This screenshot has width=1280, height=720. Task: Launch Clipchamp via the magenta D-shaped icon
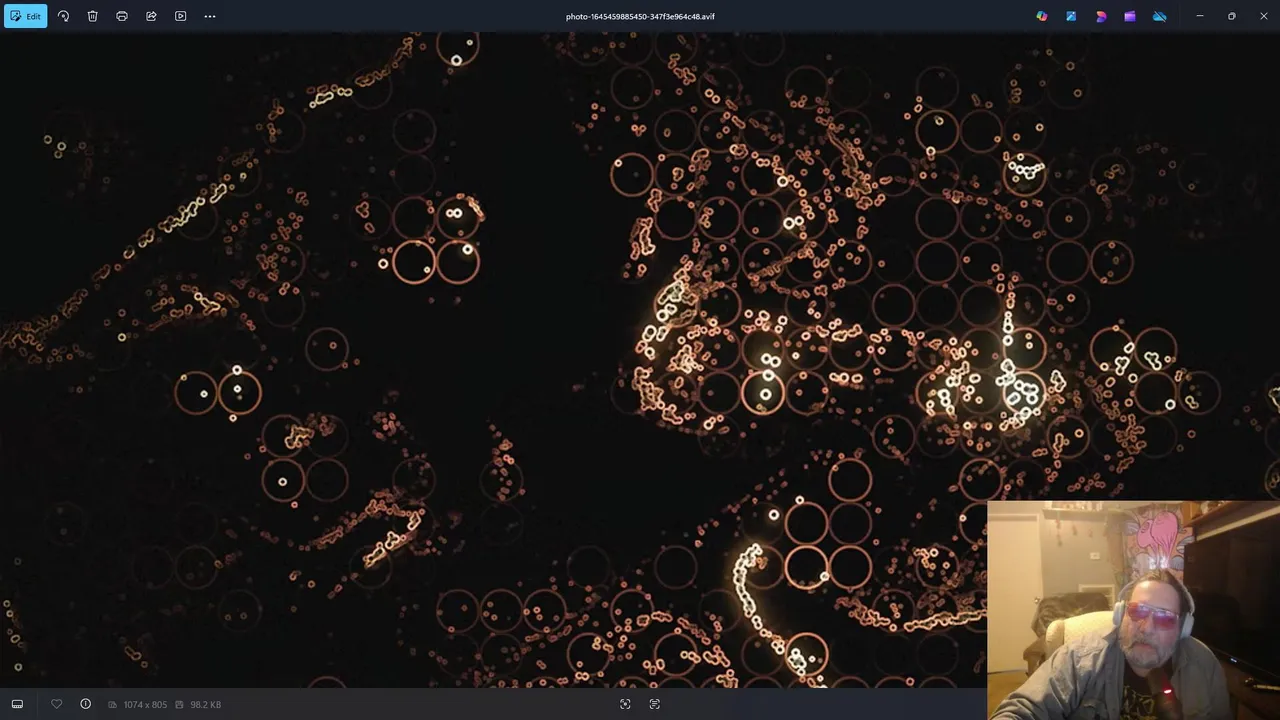click(1101, 16)
